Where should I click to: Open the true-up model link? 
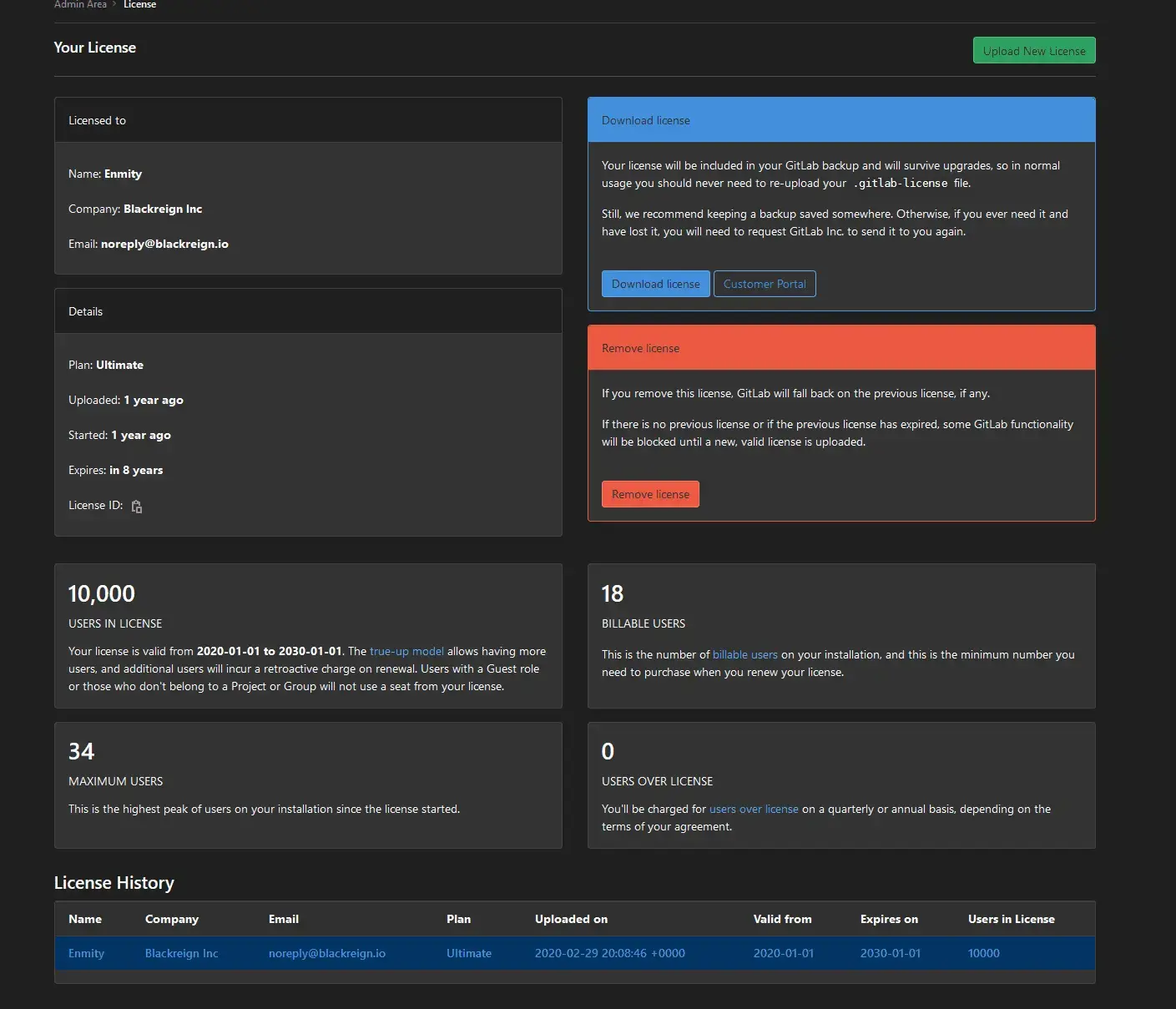point(406,651)
